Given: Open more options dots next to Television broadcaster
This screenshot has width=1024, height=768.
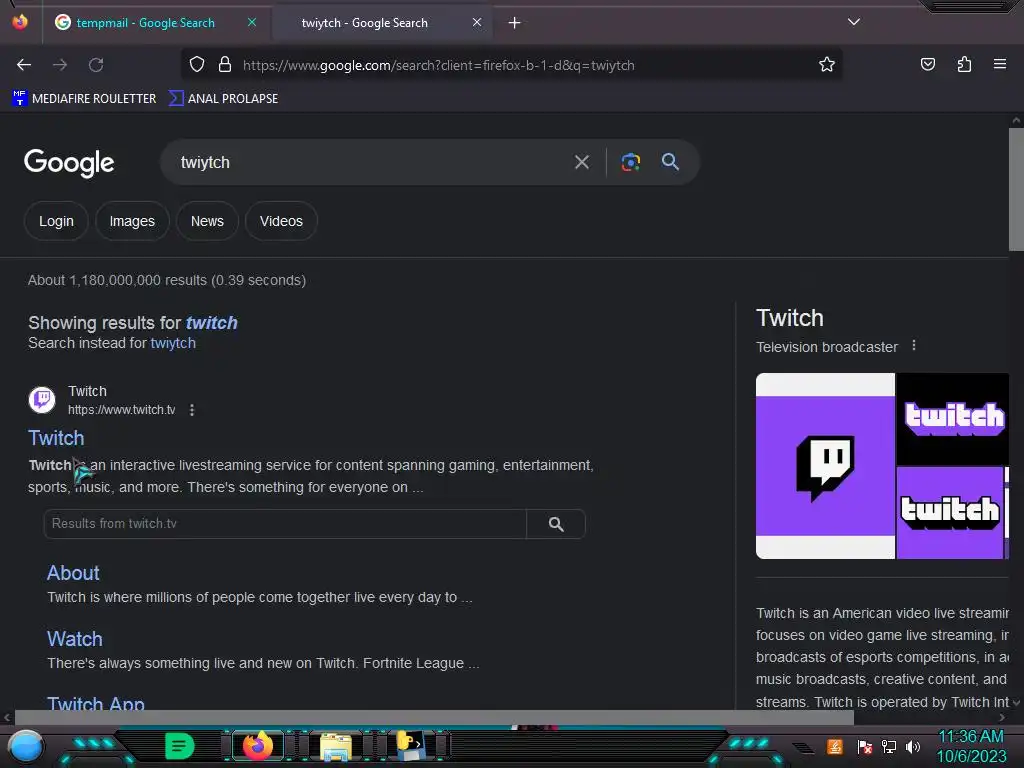Looking at the screenshot, I should 914,346.
